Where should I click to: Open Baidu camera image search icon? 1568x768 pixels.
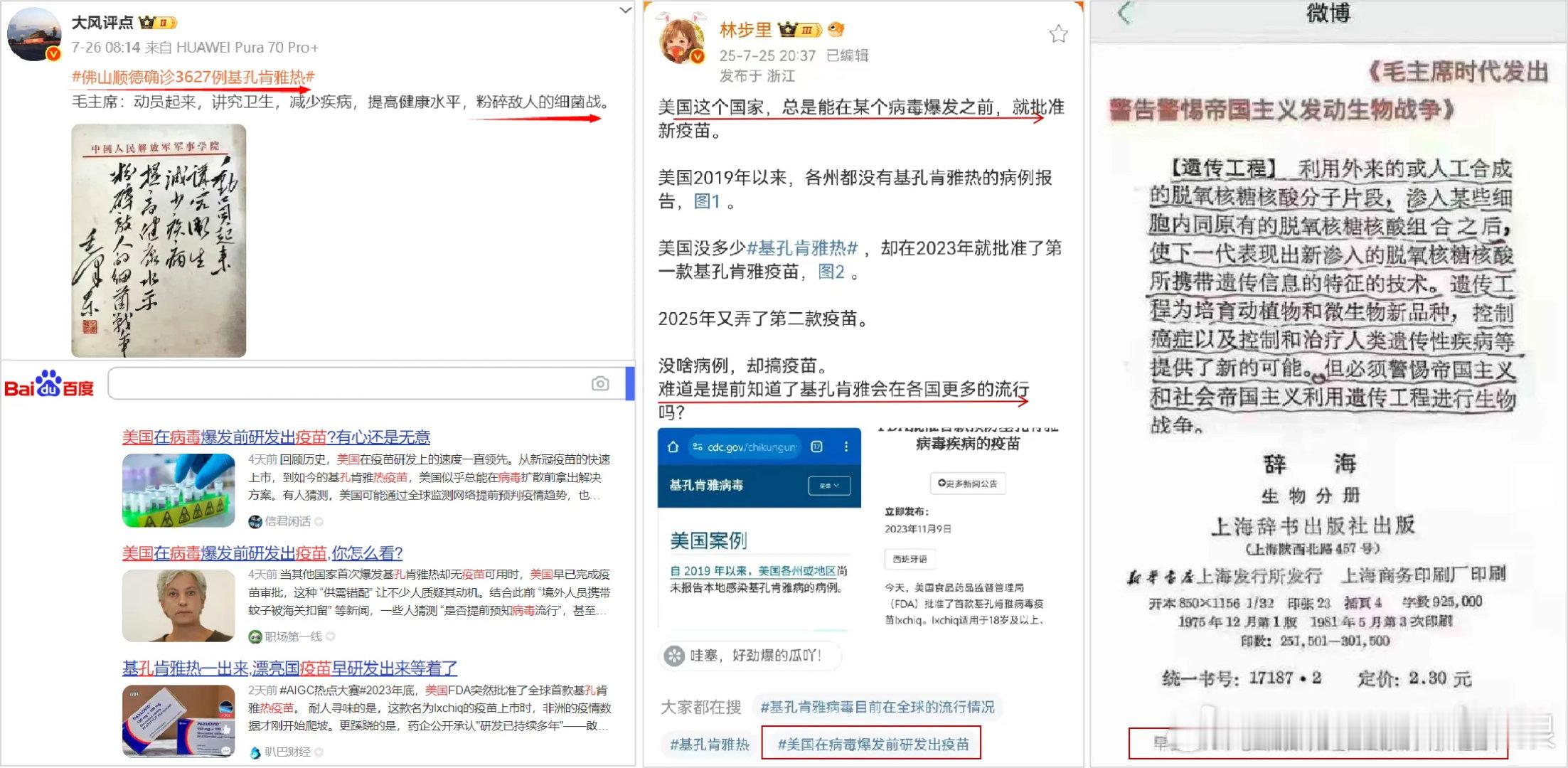tap(600, 384)
